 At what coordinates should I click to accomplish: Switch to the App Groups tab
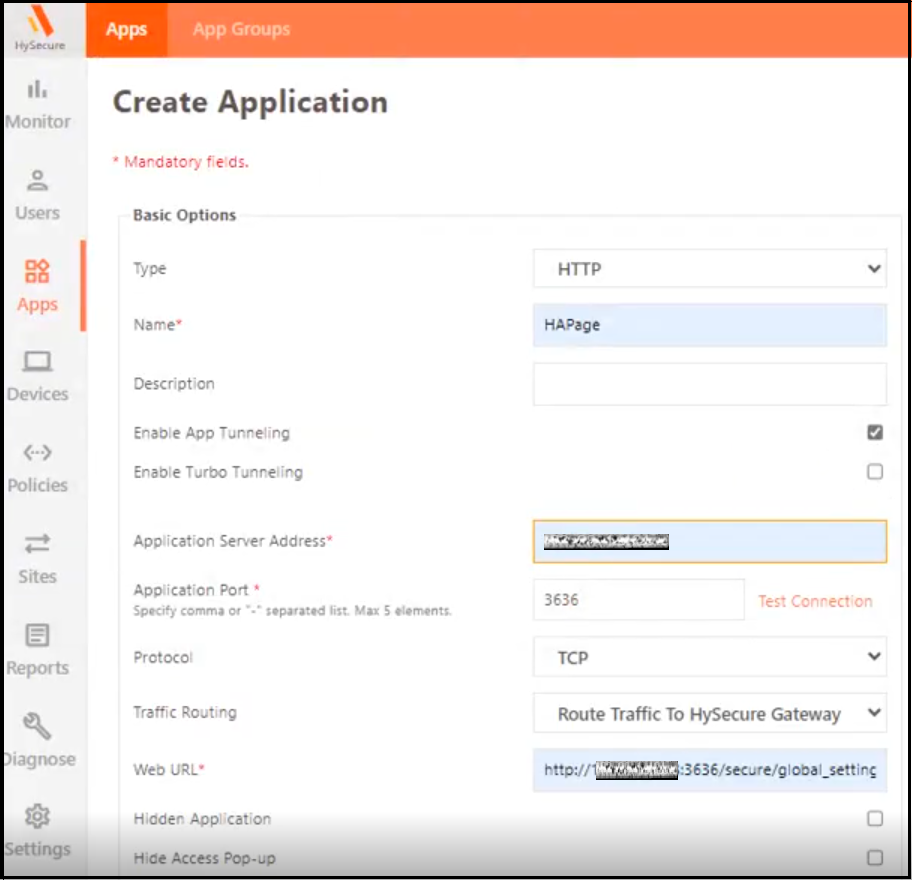tap(241, 29)
